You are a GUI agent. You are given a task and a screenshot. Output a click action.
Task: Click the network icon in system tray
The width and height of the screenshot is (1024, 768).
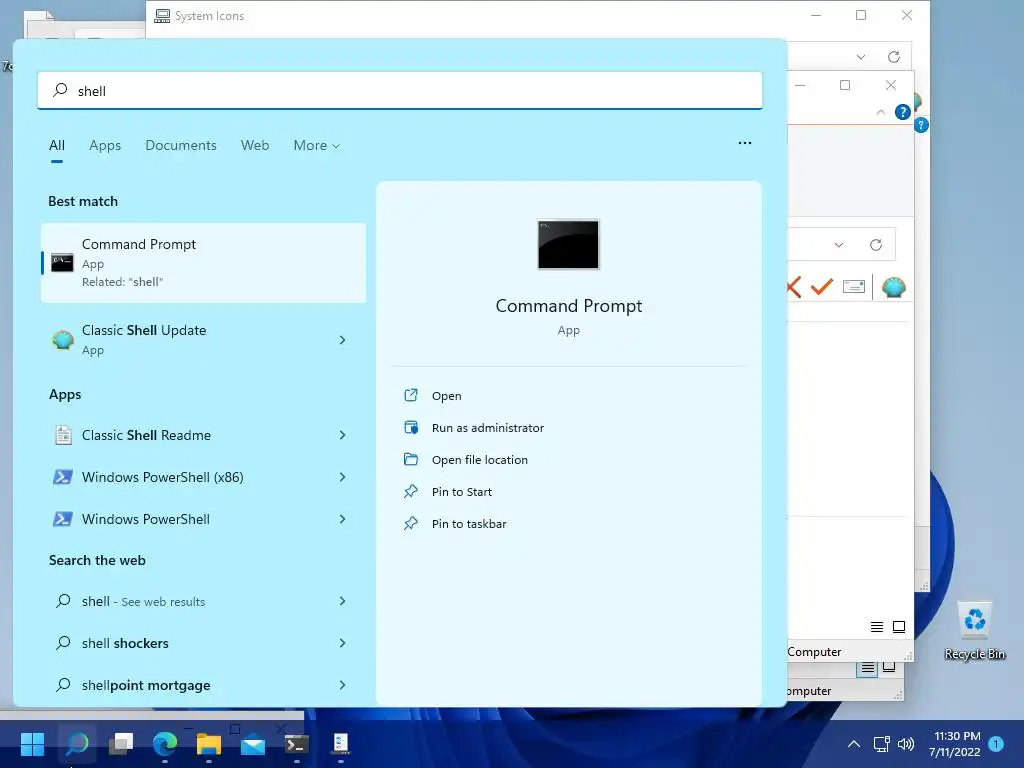tap(882, 744)
